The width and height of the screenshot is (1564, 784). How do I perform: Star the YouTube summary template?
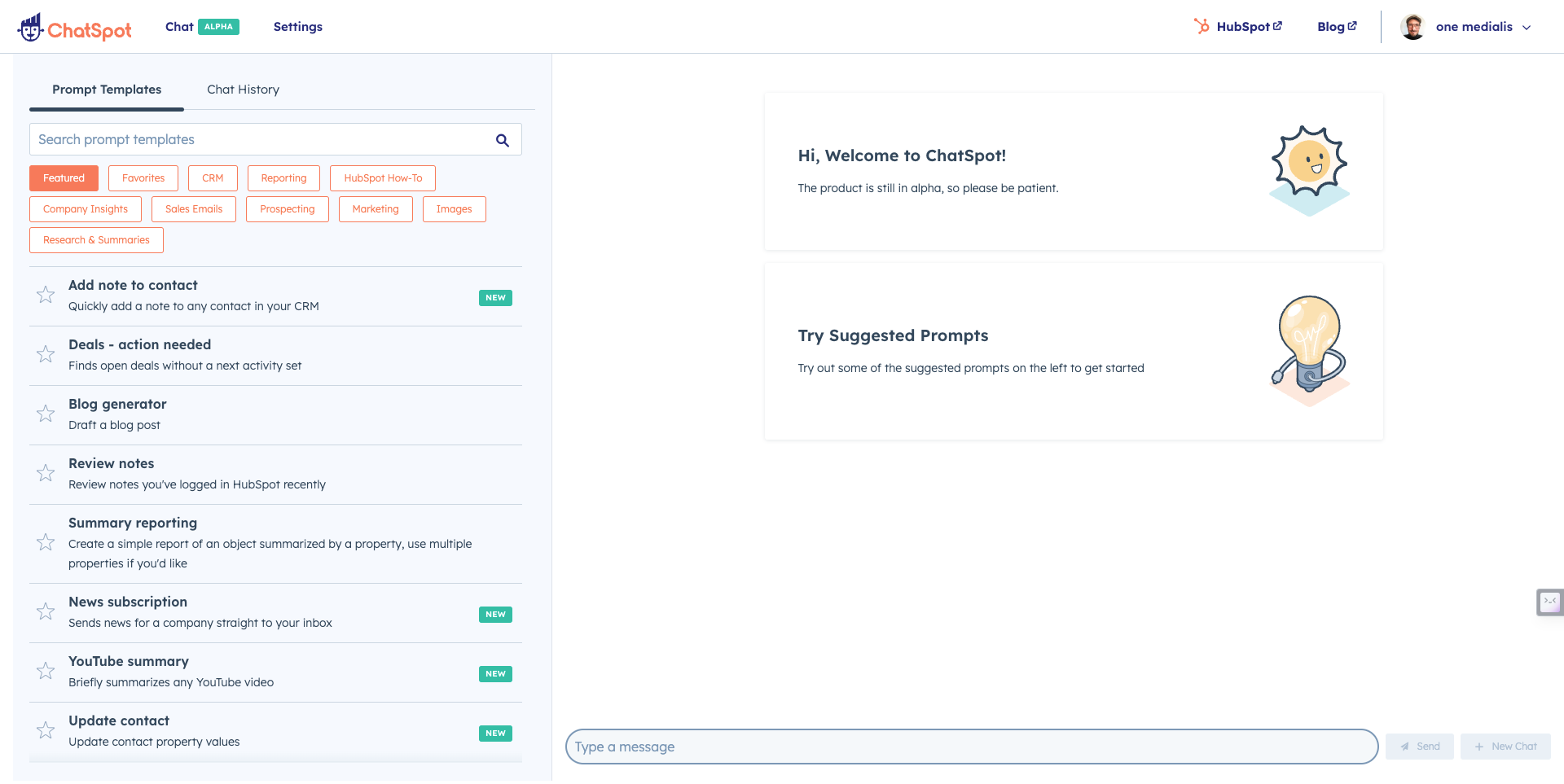pyautogui.click(x=46, y=671)
